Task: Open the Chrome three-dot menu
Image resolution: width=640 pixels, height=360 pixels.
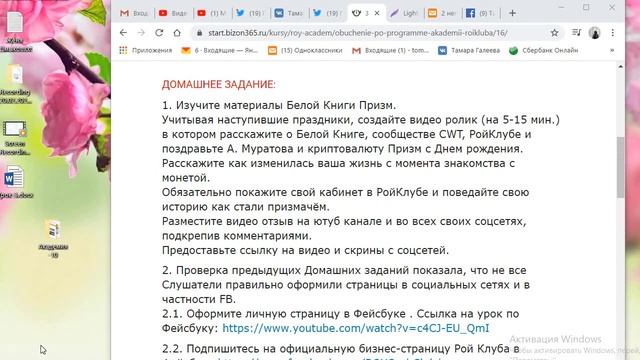Action: click(x=613, y=33)
